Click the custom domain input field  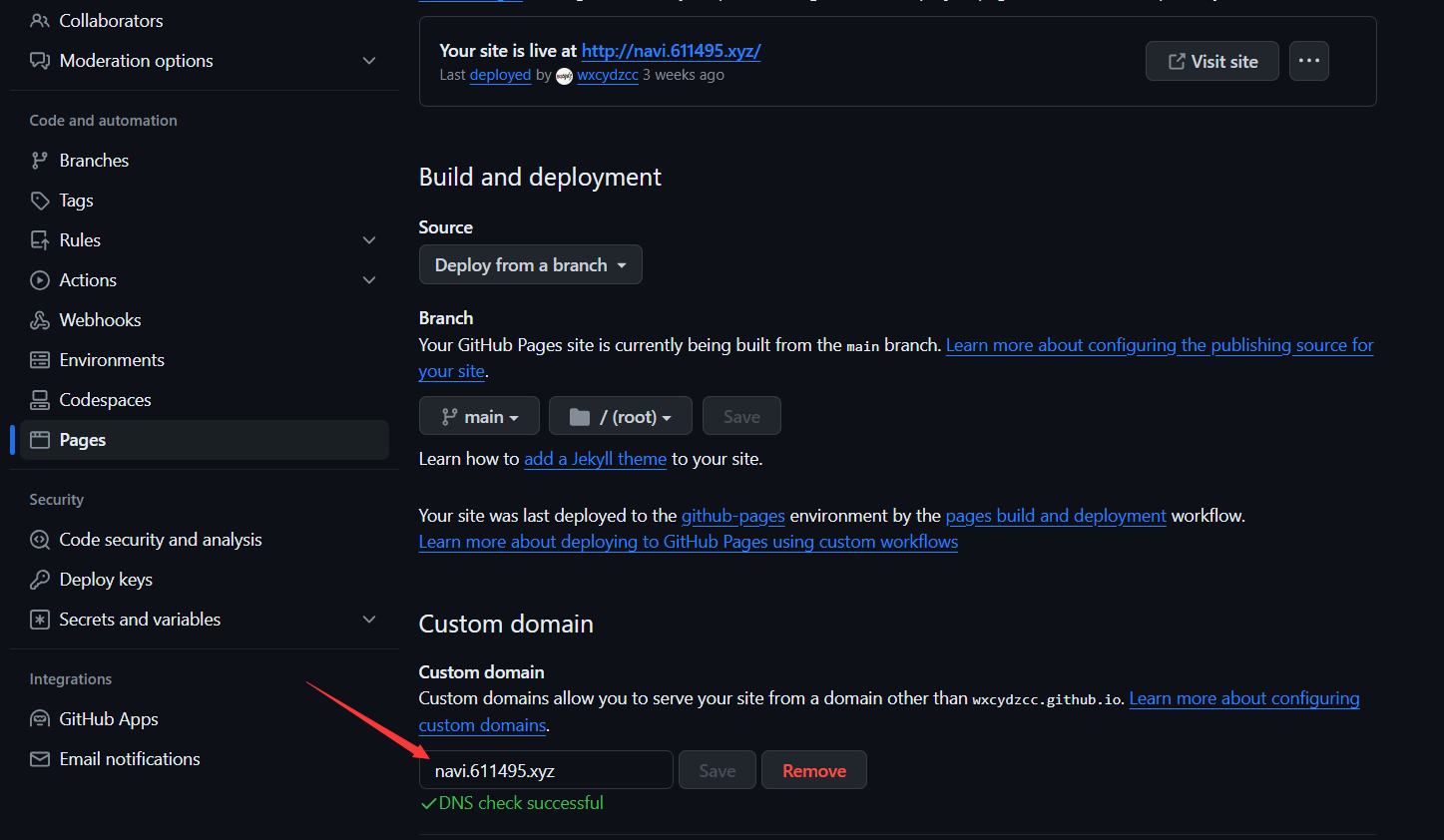(546, 770)
